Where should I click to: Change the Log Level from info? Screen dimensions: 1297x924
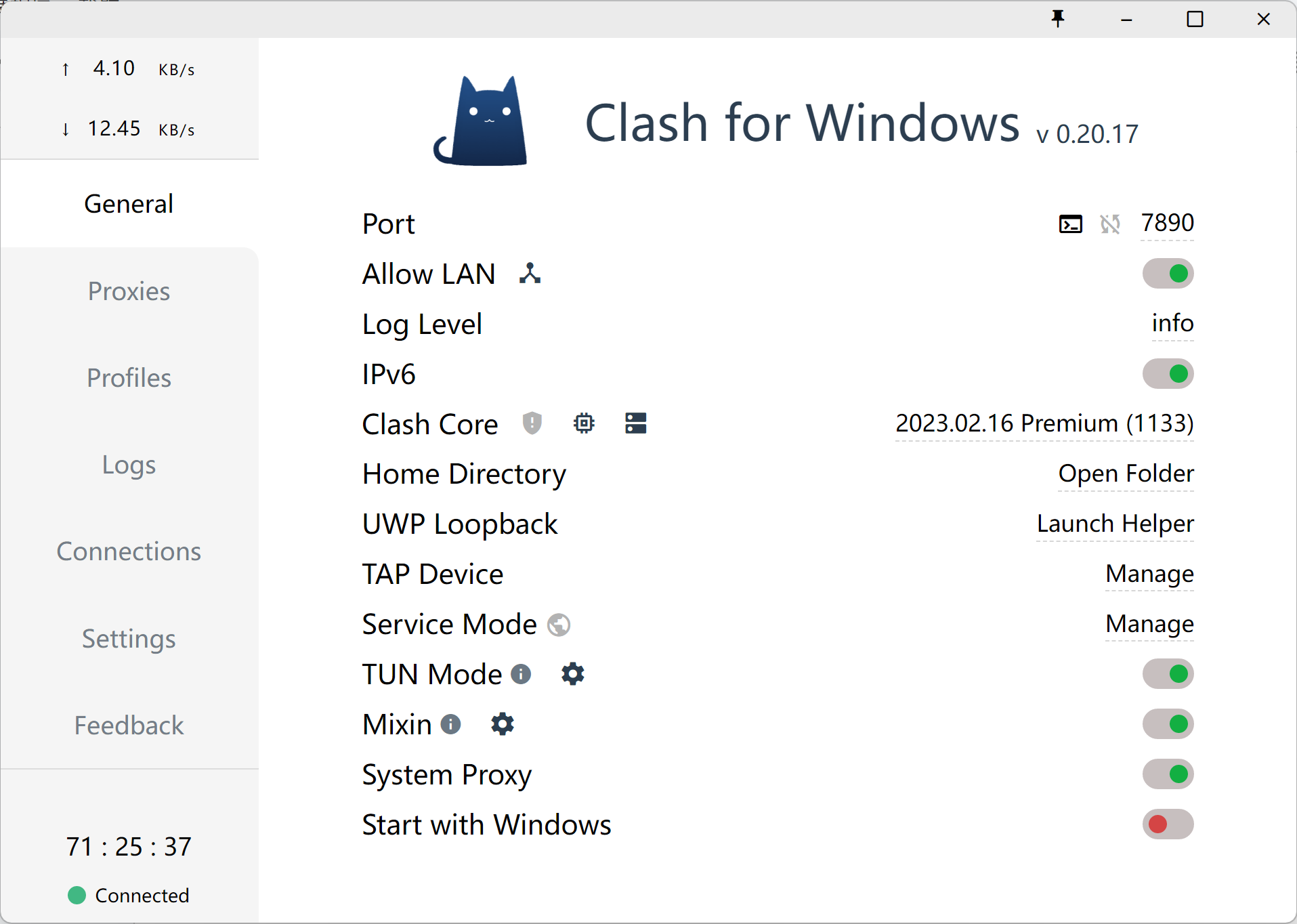pos(1172,323)
